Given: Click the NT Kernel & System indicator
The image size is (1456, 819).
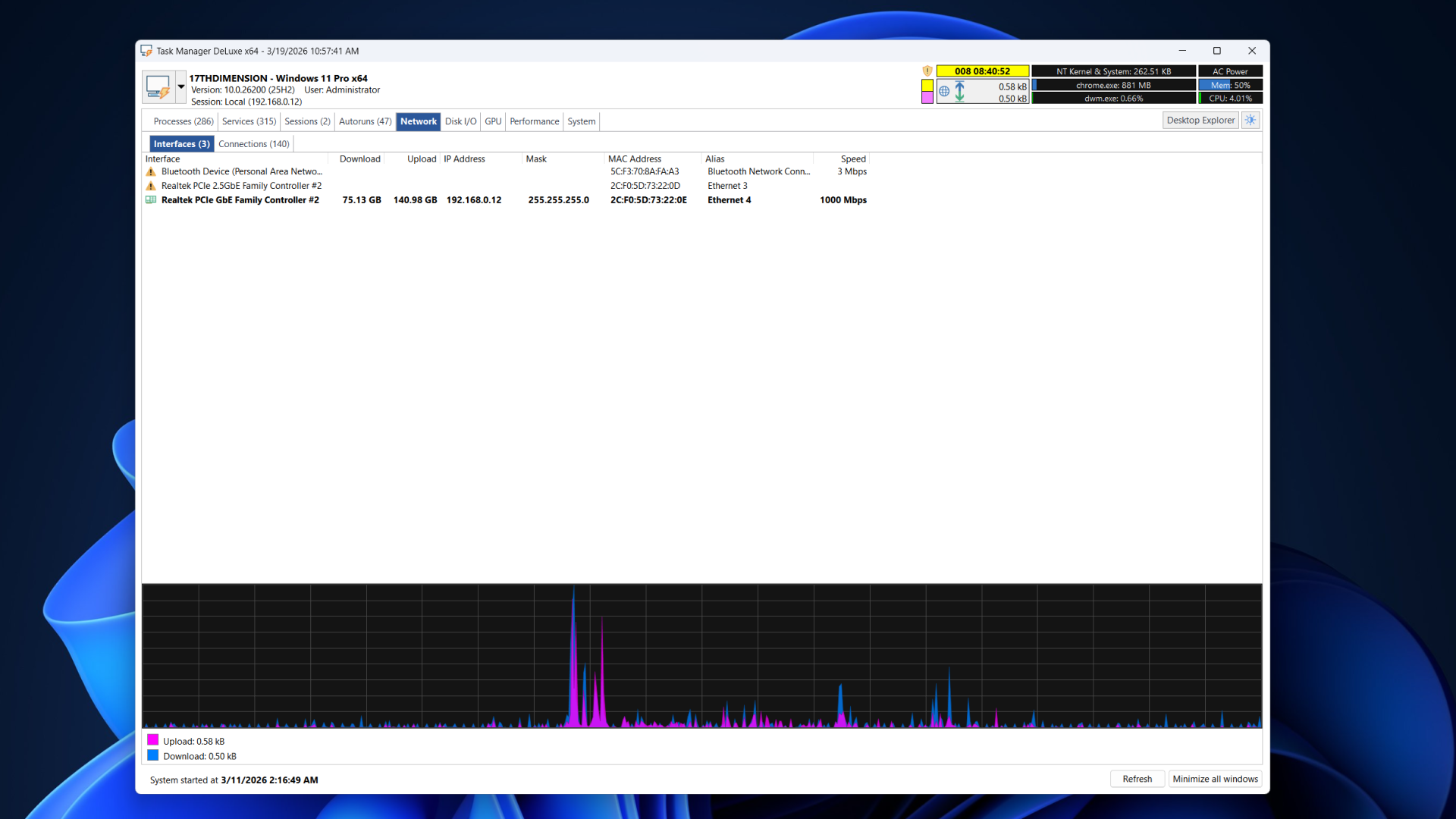Looking at the screenshot, I should 1113,71.
